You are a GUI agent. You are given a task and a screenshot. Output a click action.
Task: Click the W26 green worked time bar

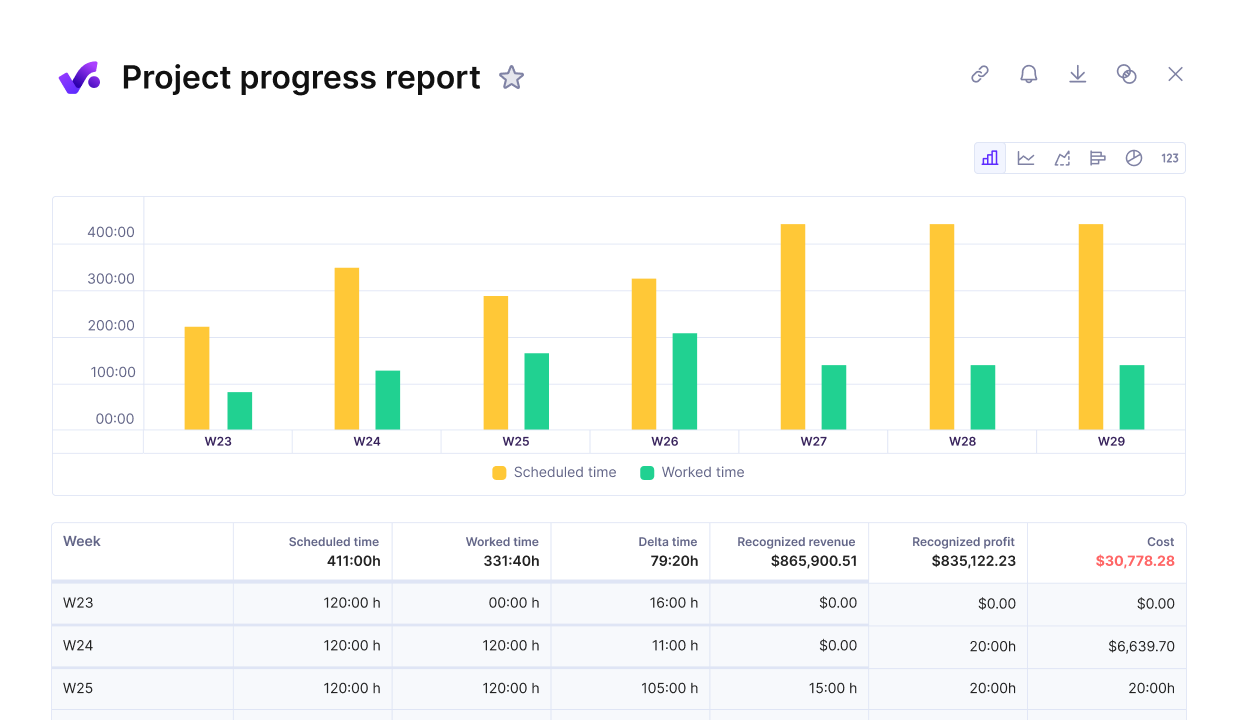tap(685, 381)
